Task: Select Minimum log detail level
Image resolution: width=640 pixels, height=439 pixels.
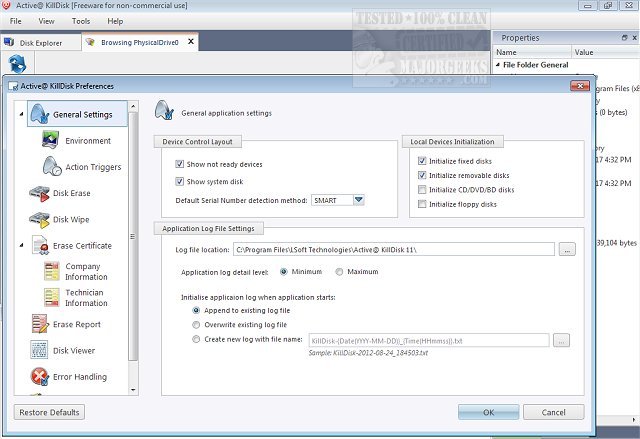Action: pyautogui.click(x=284, y=271)
